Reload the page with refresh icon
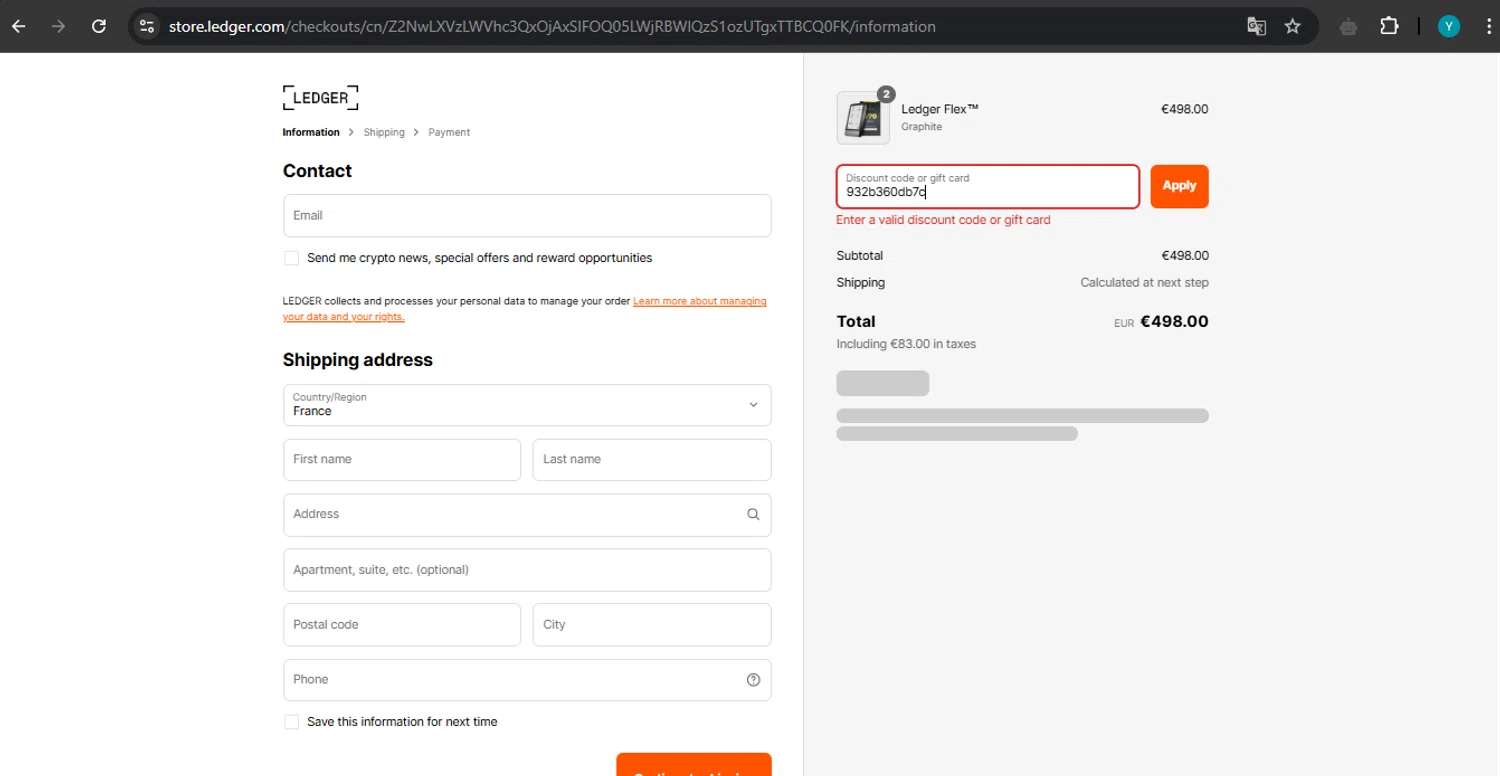The height and width of the screenshot is (776, 1500). coord(99,26)
